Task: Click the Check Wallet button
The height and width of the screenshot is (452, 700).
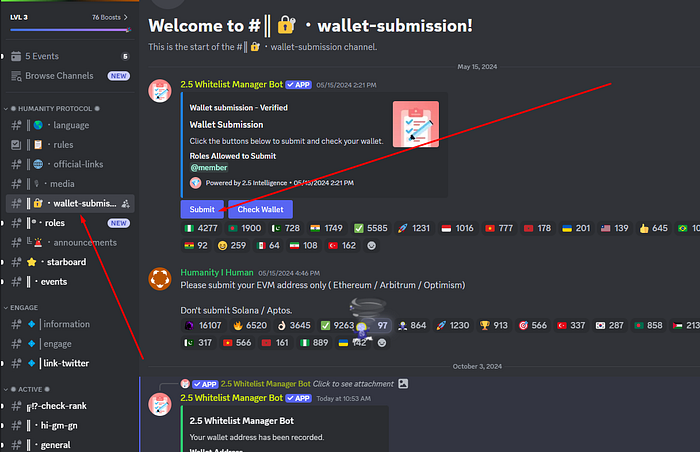Action: point(260,209)
